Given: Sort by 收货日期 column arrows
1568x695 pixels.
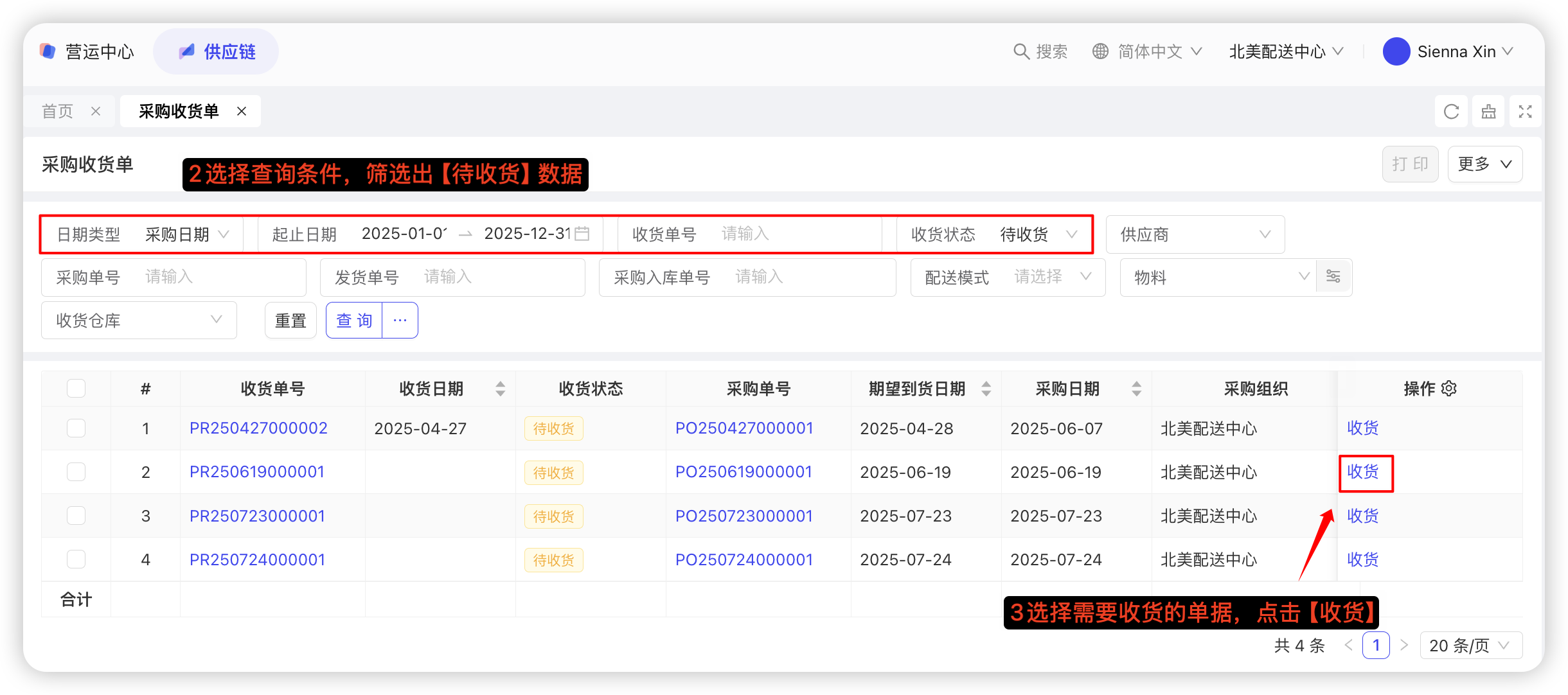Looking at the screenshot, I should coord(500,389).
